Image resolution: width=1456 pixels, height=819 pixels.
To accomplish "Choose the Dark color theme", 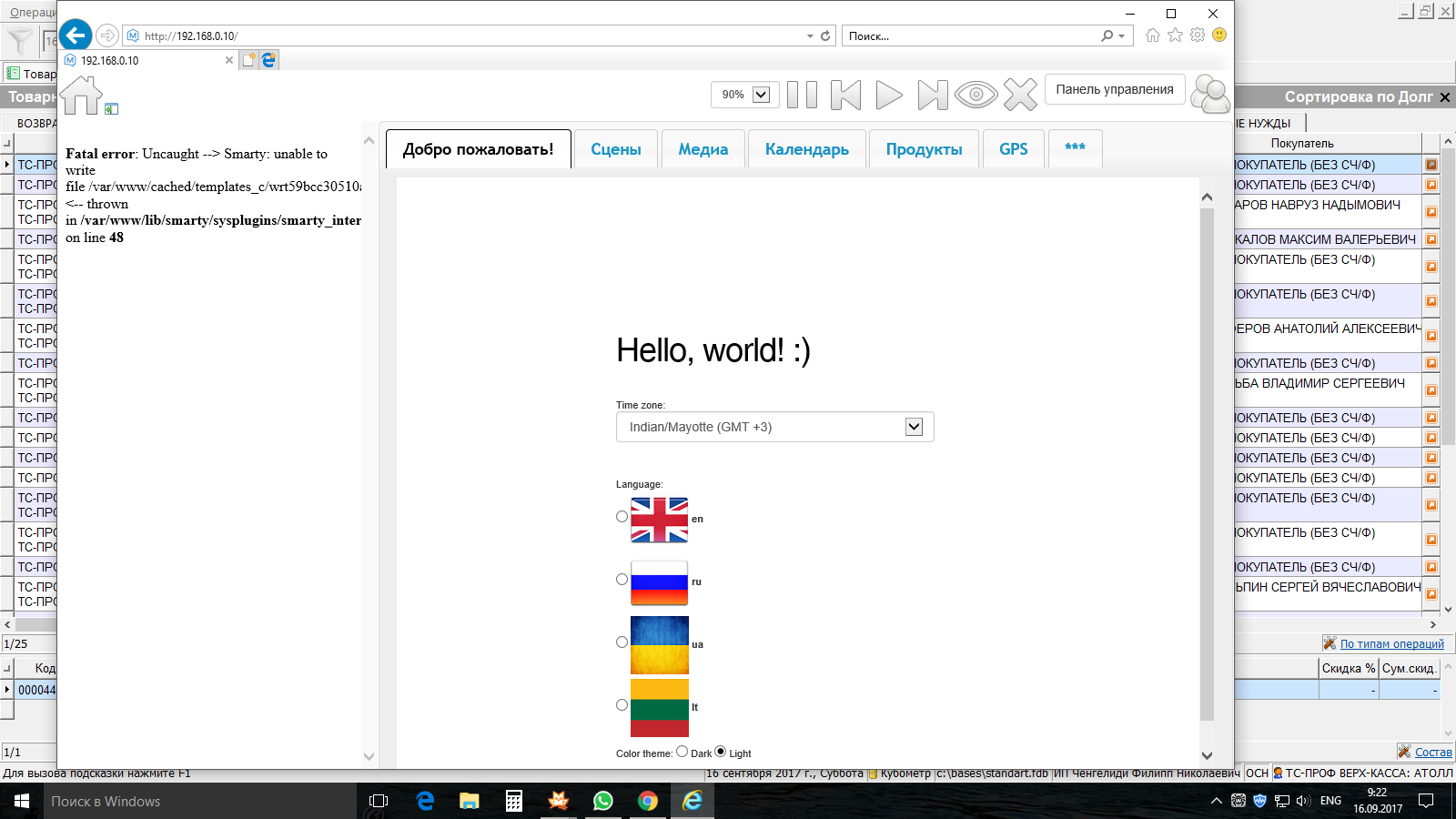I will 682,752.
